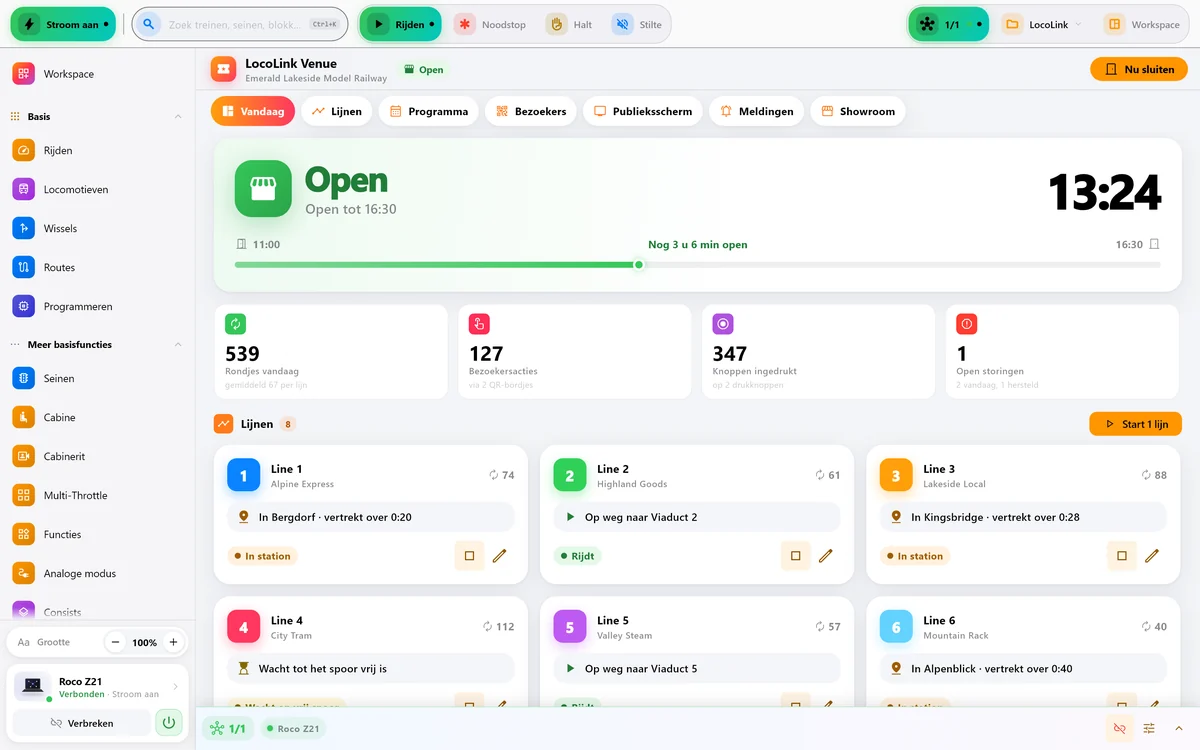Screen dimensions: 1200x750
Task: Expand the bottom bar up-chevron
Action: tap(1179, 729)
